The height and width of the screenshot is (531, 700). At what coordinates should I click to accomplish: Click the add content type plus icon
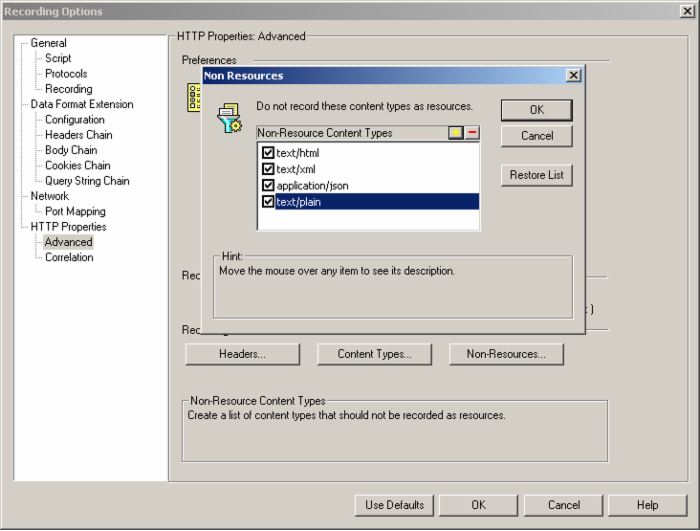click(x=456, y=133)
